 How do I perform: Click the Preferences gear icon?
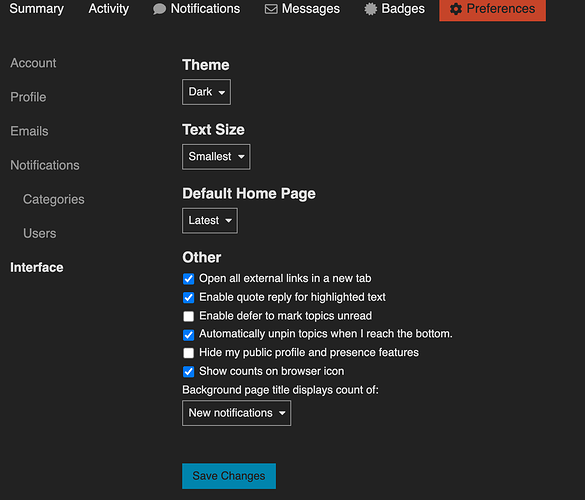point(456,9)
